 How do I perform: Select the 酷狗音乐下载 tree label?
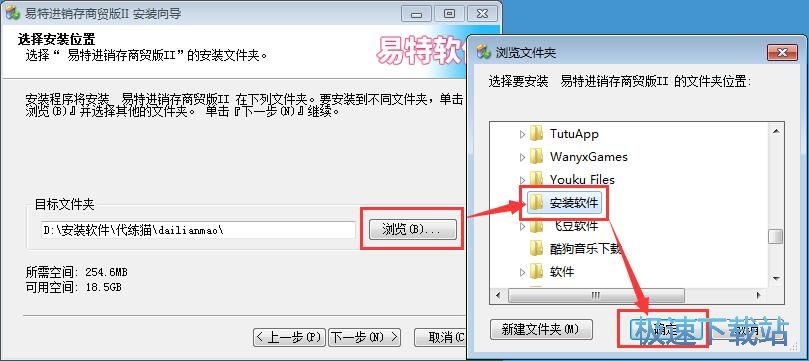[585, 249]
